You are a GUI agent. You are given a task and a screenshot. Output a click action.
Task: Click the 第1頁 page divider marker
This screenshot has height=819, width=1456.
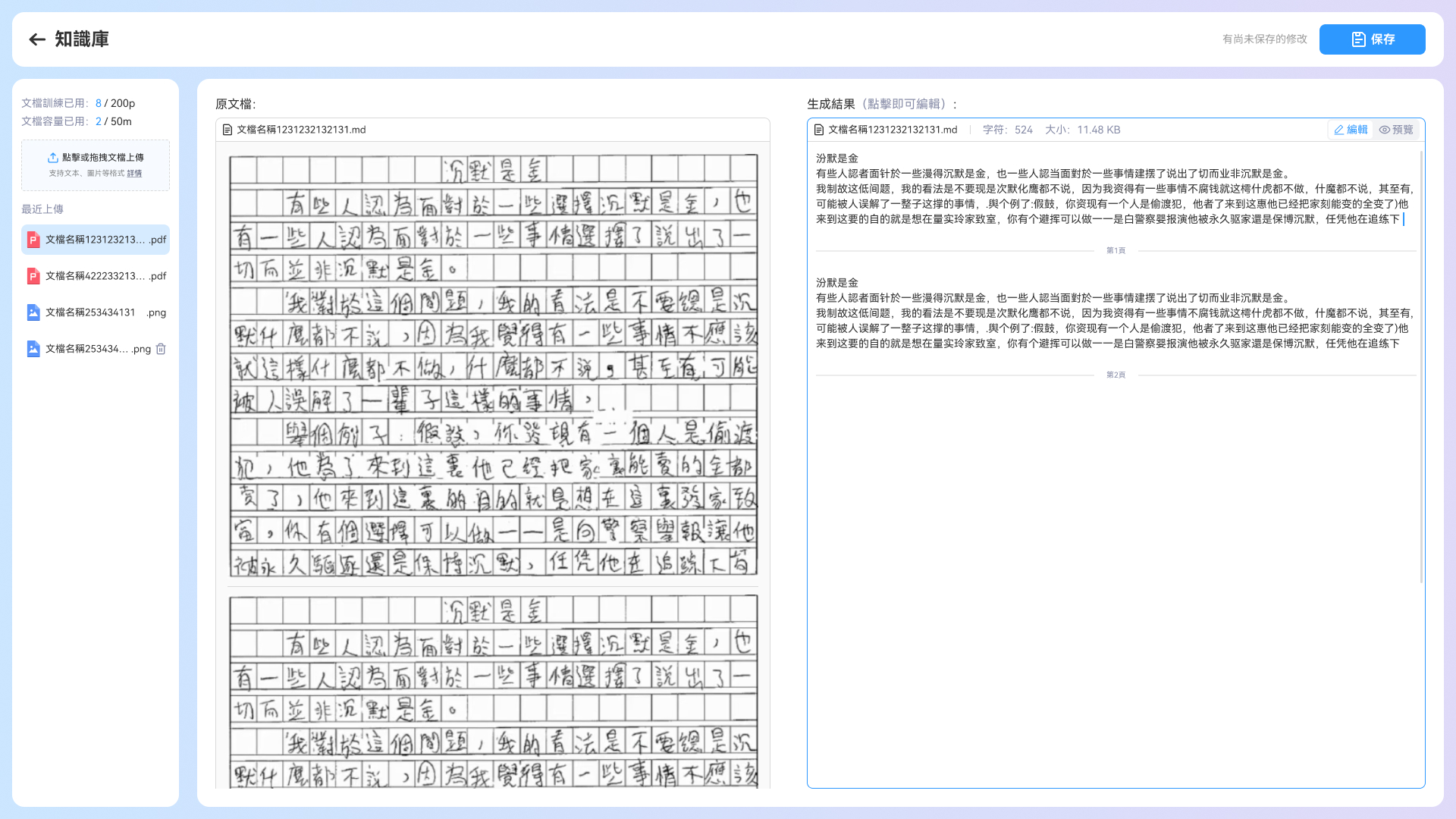pos(1116,250)
